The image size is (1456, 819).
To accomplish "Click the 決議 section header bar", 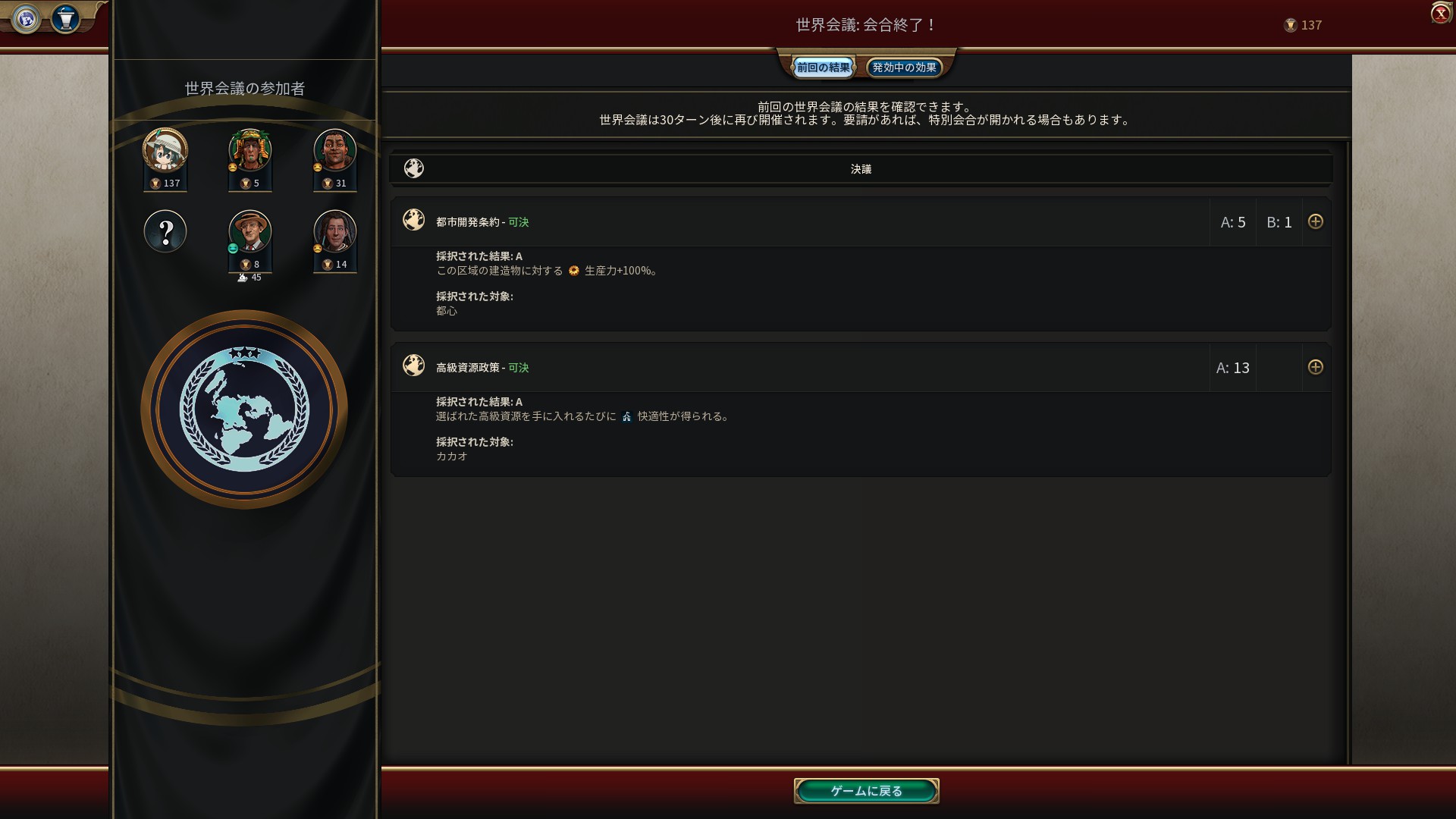I will tap(861, 168).
